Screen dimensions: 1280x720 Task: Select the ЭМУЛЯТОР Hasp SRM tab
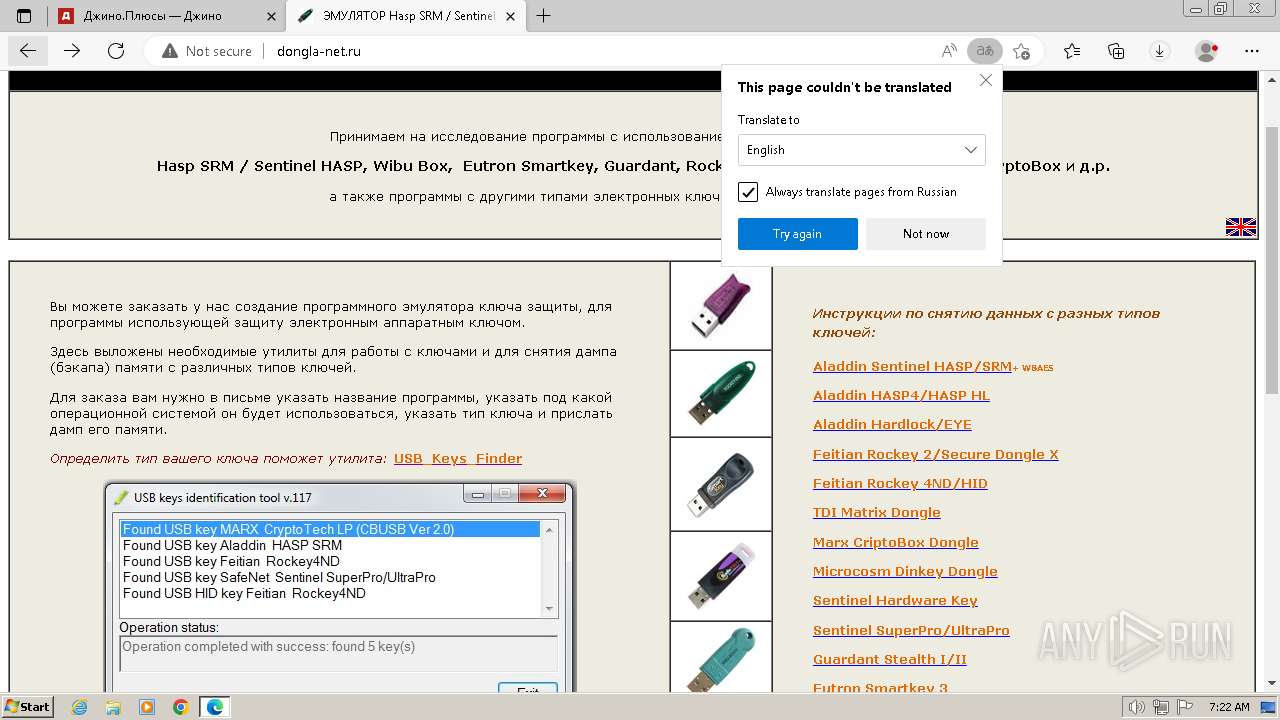pos(408,16)
